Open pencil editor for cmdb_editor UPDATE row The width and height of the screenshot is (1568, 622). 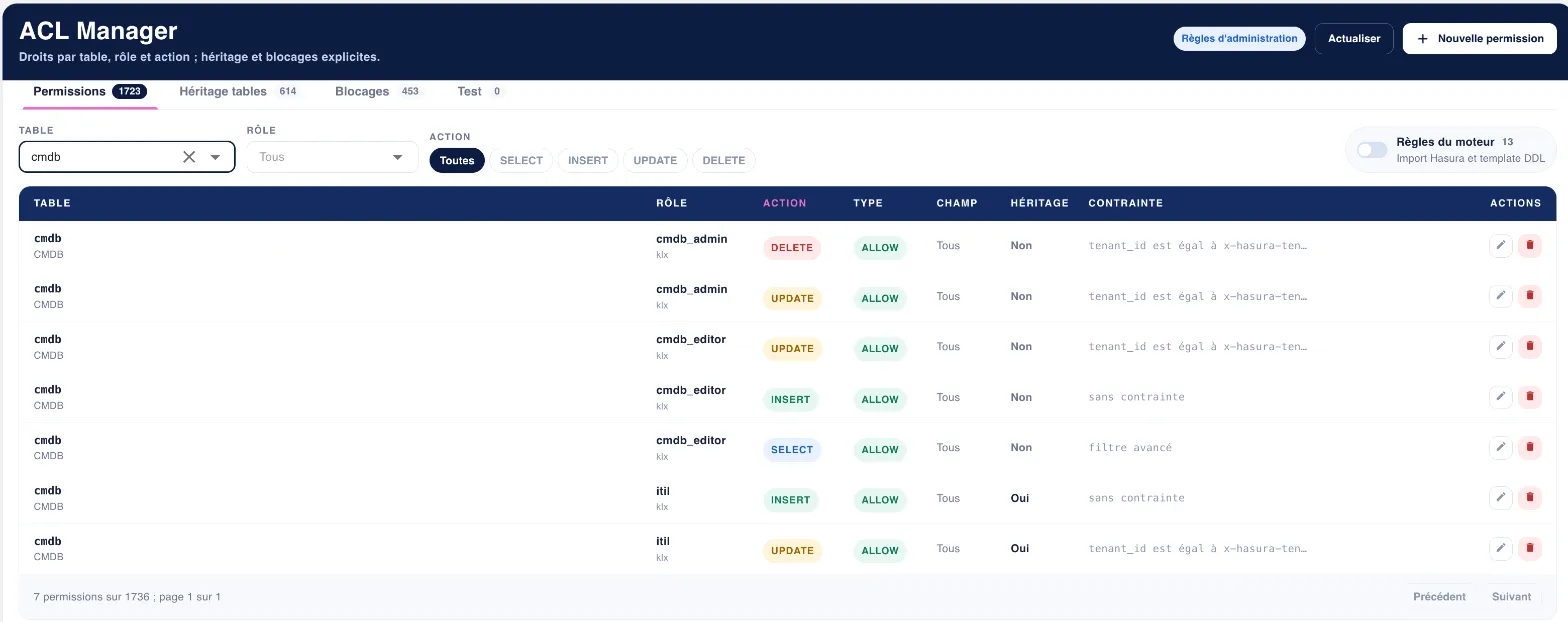1500,347
